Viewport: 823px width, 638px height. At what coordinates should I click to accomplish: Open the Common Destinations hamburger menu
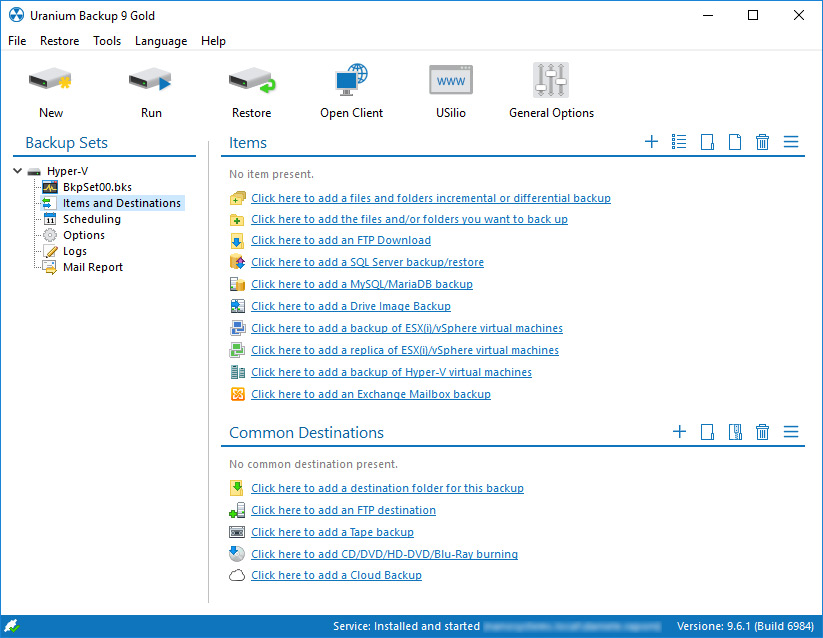(x=791, y=432)
